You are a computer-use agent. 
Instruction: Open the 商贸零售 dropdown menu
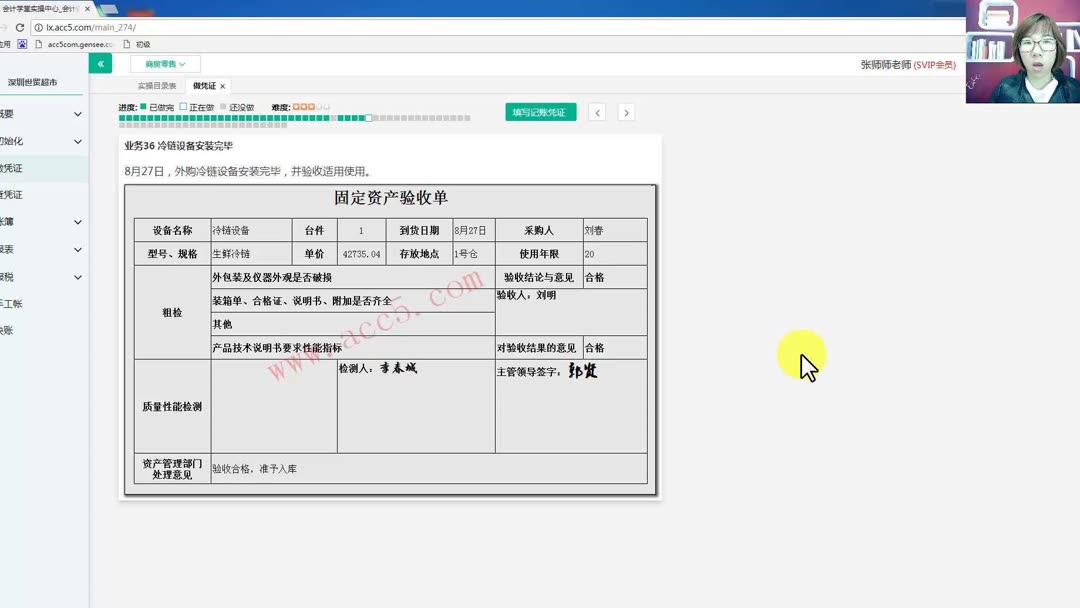[163, 62]
